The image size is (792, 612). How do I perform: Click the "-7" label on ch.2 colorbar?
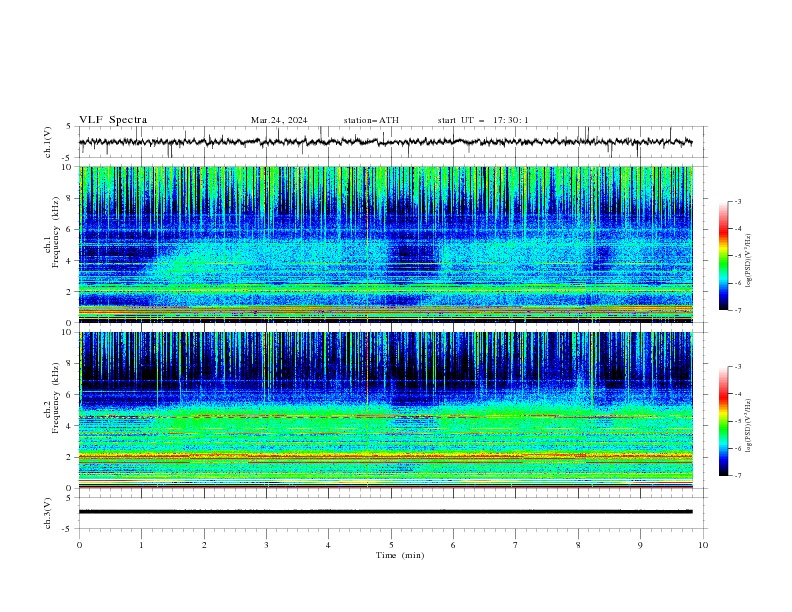pyautogui.click(x=738, y=475)
